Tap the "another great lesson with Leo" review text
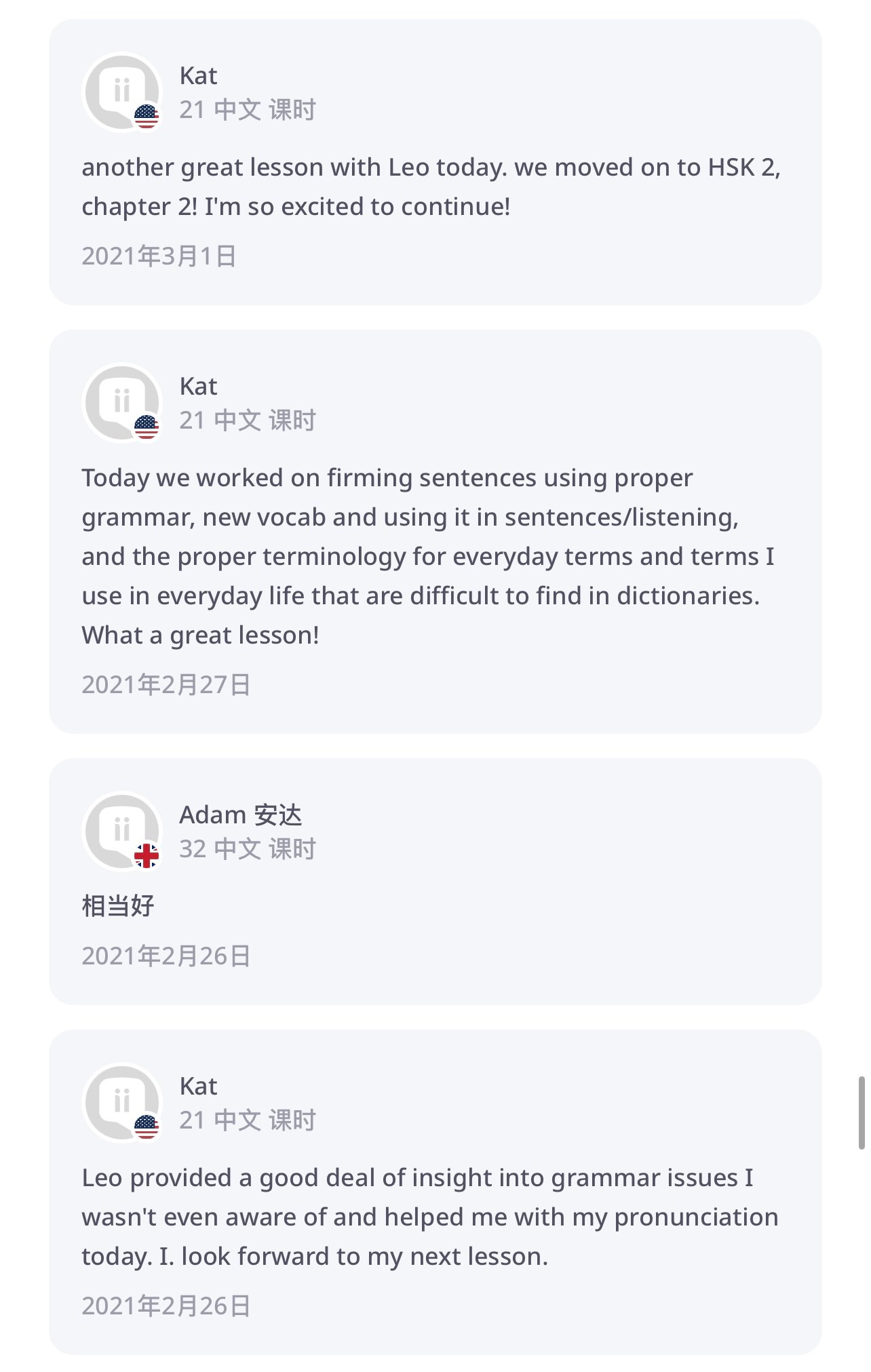 [x=430, y=187]
